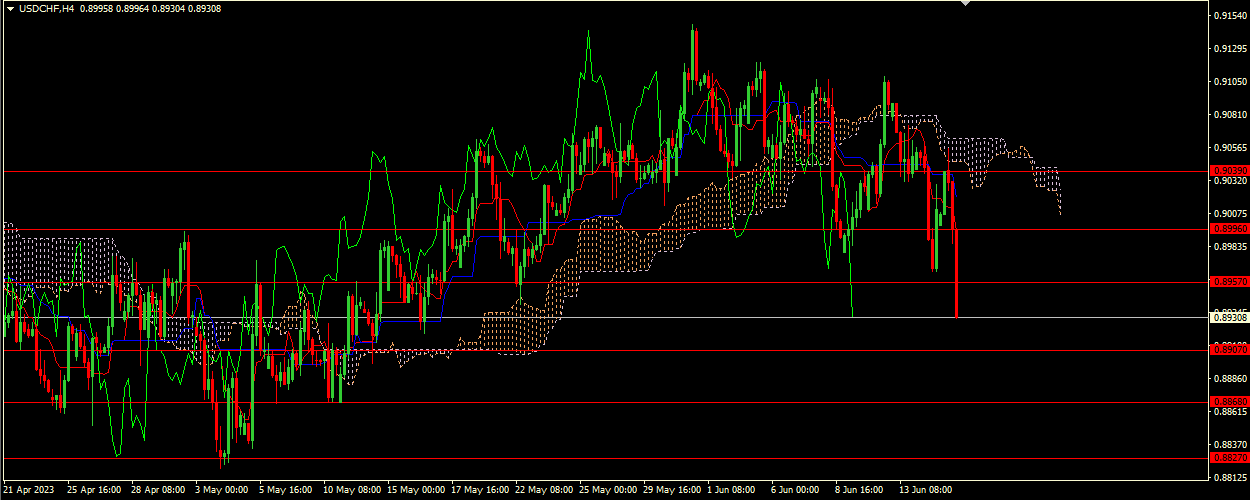Click the USDCHF,H4 chart title text
The width and height of the screenshot is (1250, 500).
coord(46,7)
